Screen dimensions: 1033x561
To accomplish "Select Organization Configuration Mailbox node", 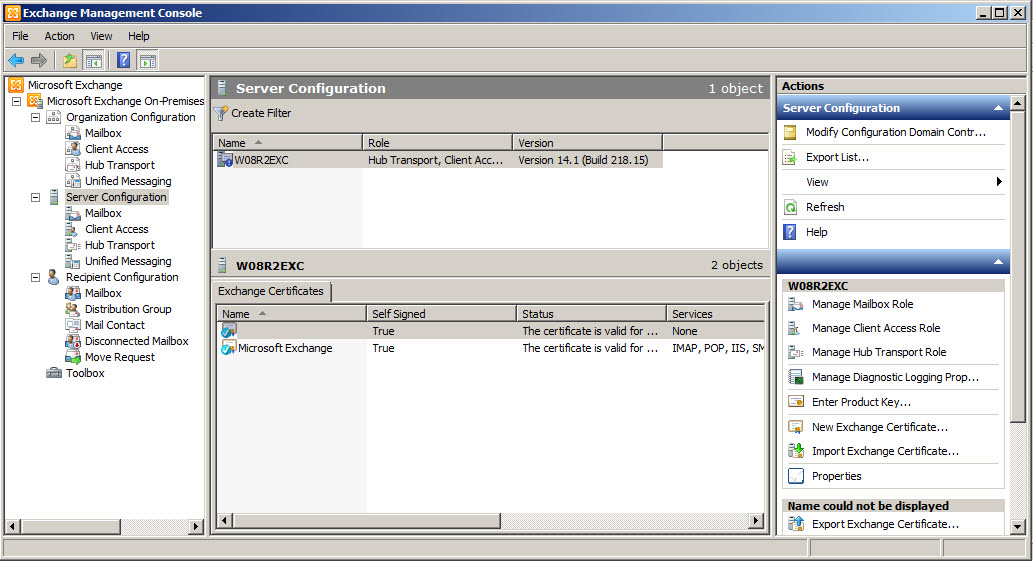I will (x=103, y=133).
